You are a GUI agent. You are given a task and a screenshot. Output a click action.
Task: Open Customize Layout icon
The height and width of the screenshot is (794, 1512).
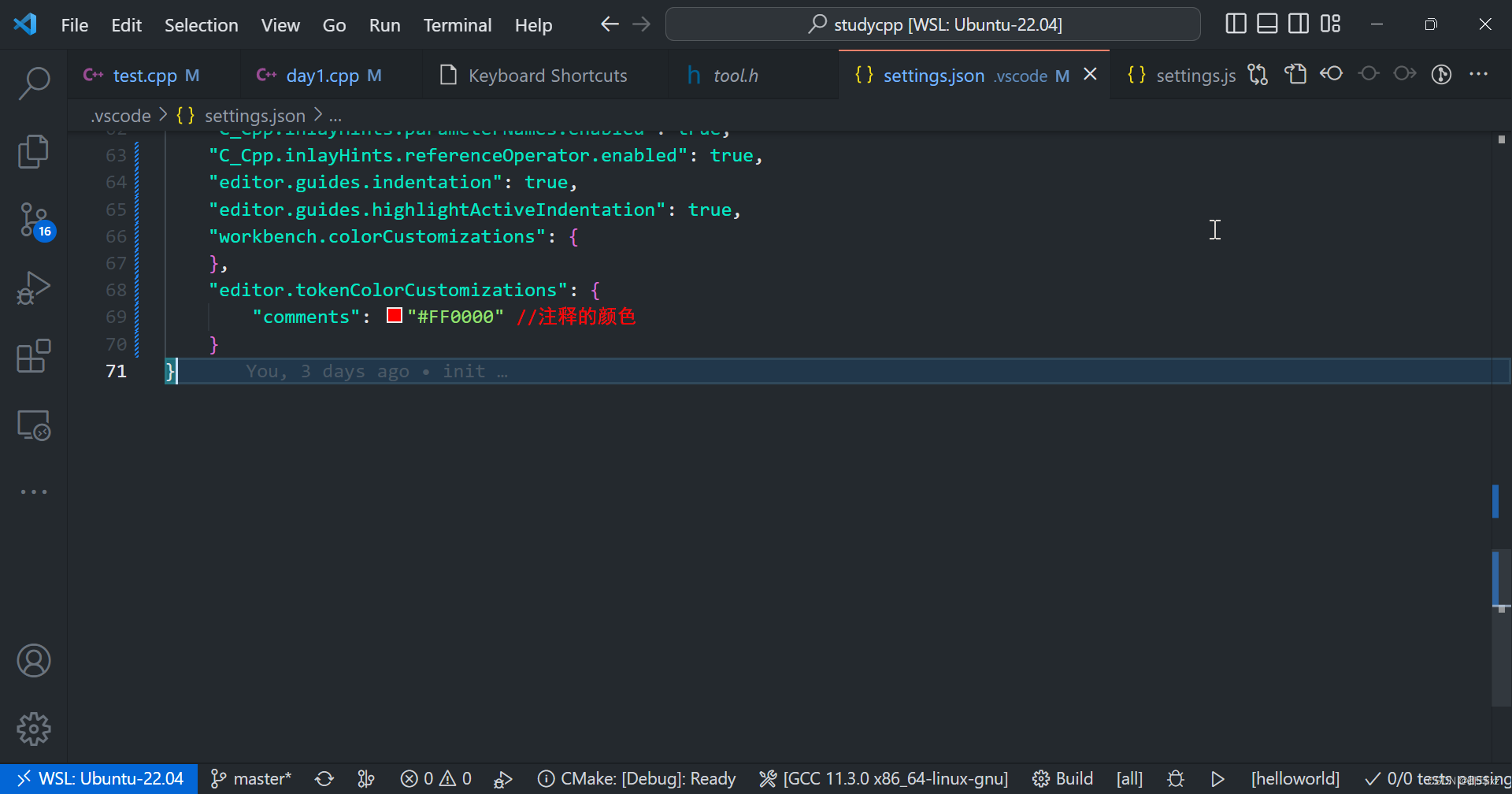(1330, 24)
